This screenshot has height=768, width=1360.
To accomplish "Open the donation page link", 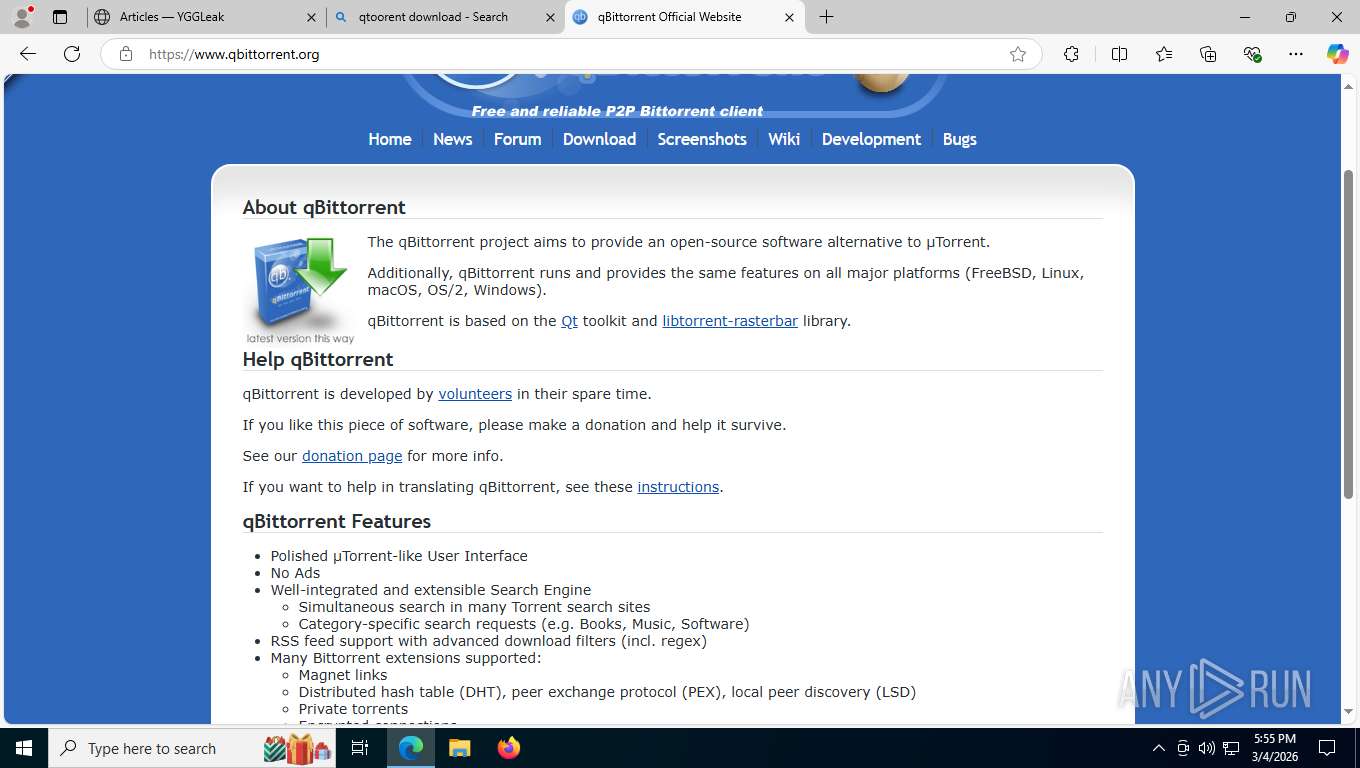I will tap(352, 456).
